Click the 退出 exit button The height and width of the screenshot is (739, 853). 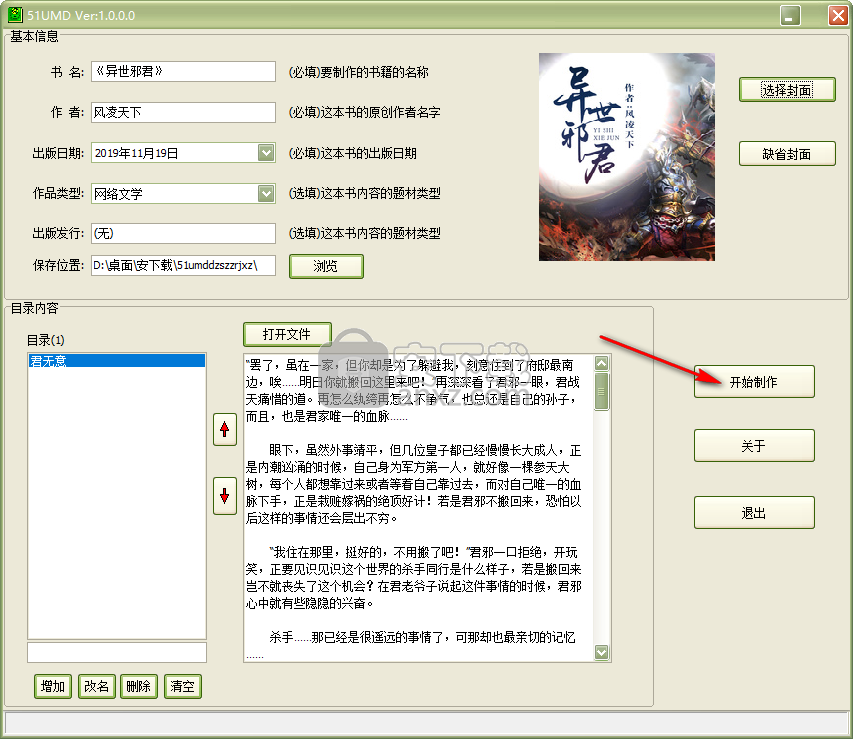[x=754, y=513]
